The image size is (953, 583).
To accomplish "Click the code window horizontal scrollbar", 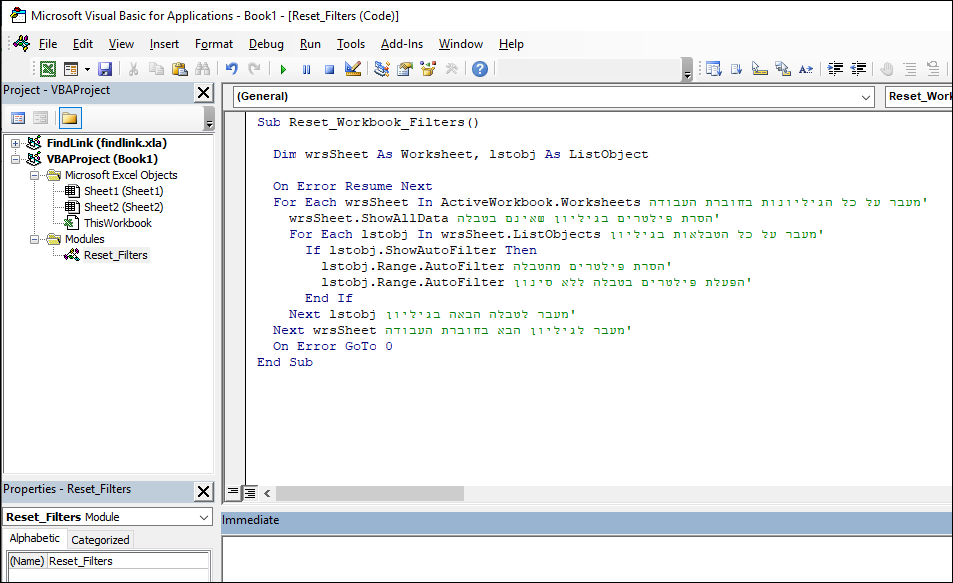I will point(600,493).
